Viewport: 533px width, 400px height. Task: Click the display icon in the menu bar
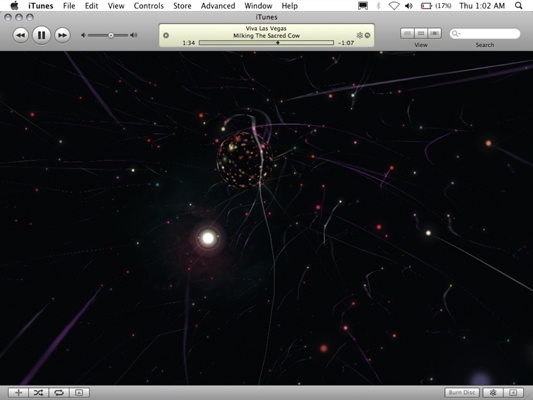tap(363, 6)
